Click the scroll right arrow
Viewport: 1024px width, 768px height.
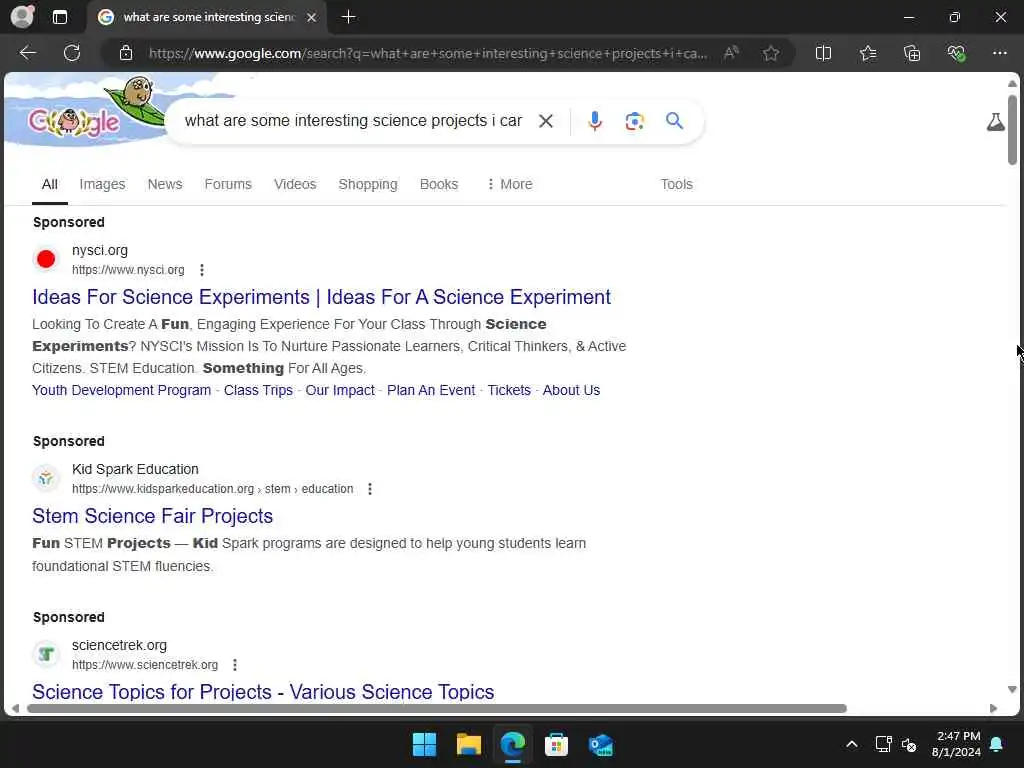(x=993, y=709)
